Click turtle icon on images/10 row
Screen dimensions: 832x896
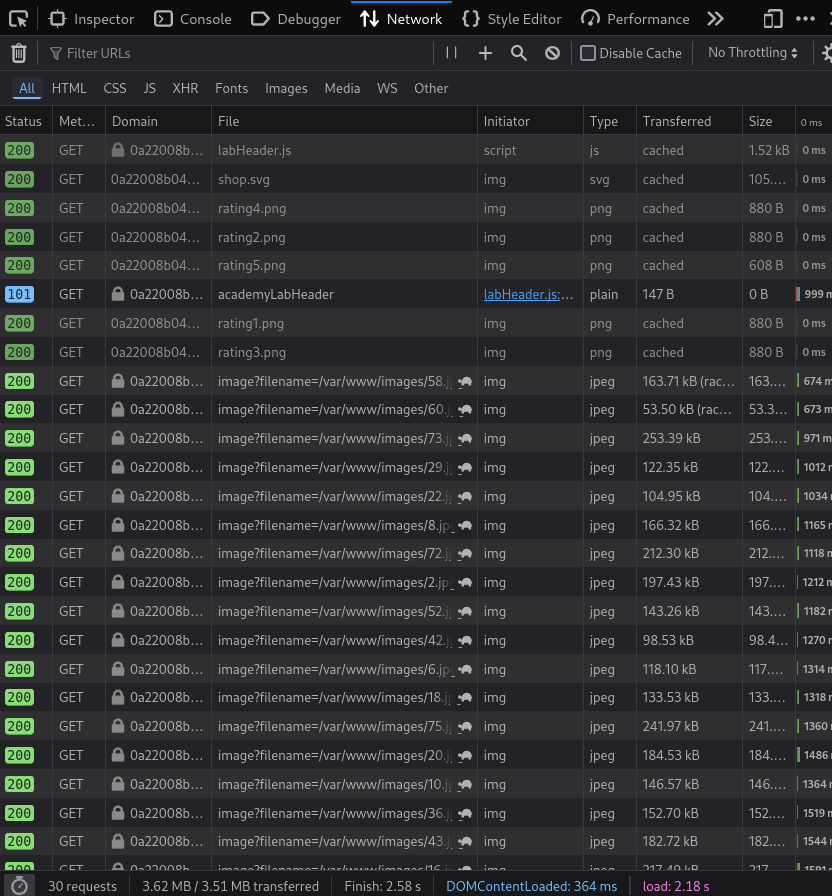465,784
